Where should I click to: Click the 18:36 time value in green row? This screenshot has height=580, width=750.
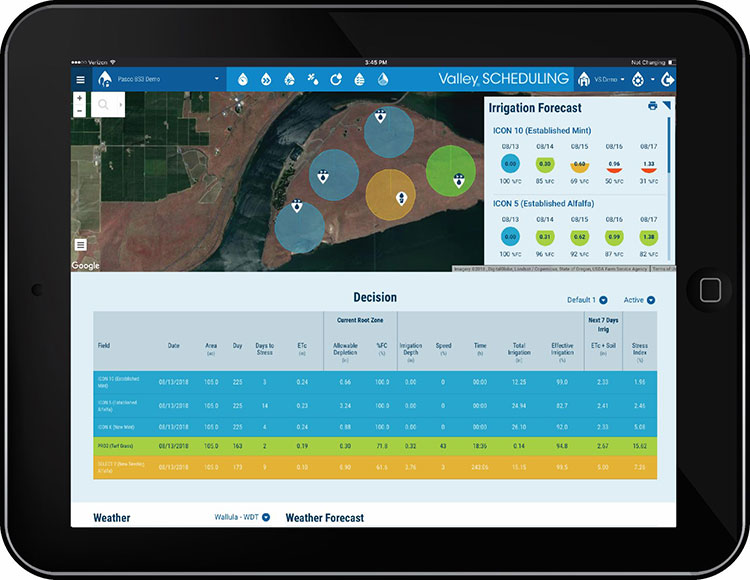click(480, 446)
